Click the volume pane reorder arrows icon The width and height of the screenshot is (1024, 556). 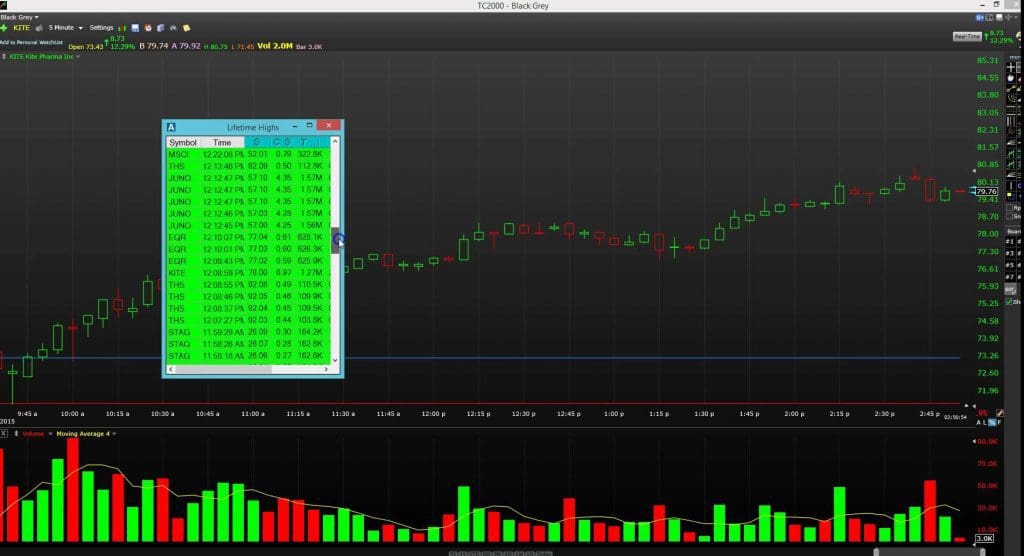coord(16,434)
